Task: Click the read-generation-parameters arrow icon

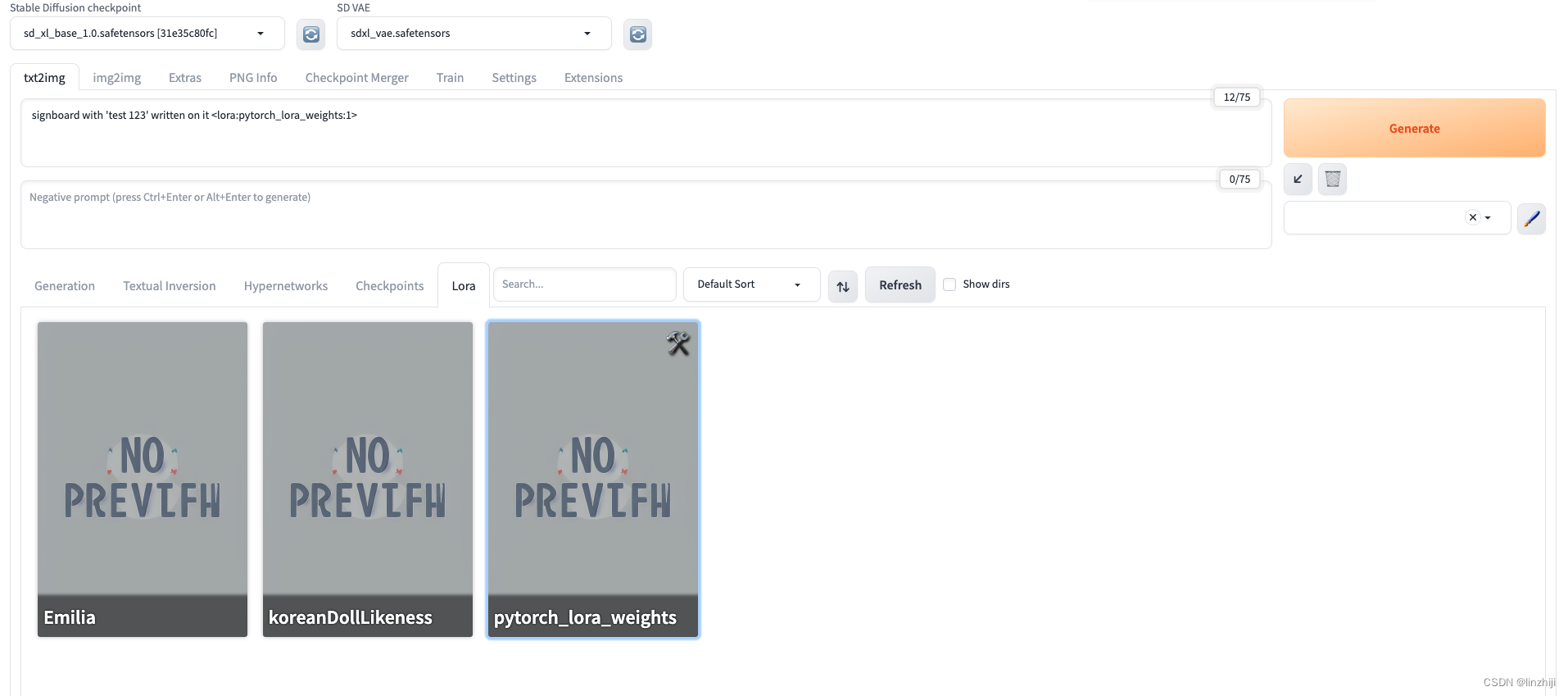Action: [x=1298, y=179]
